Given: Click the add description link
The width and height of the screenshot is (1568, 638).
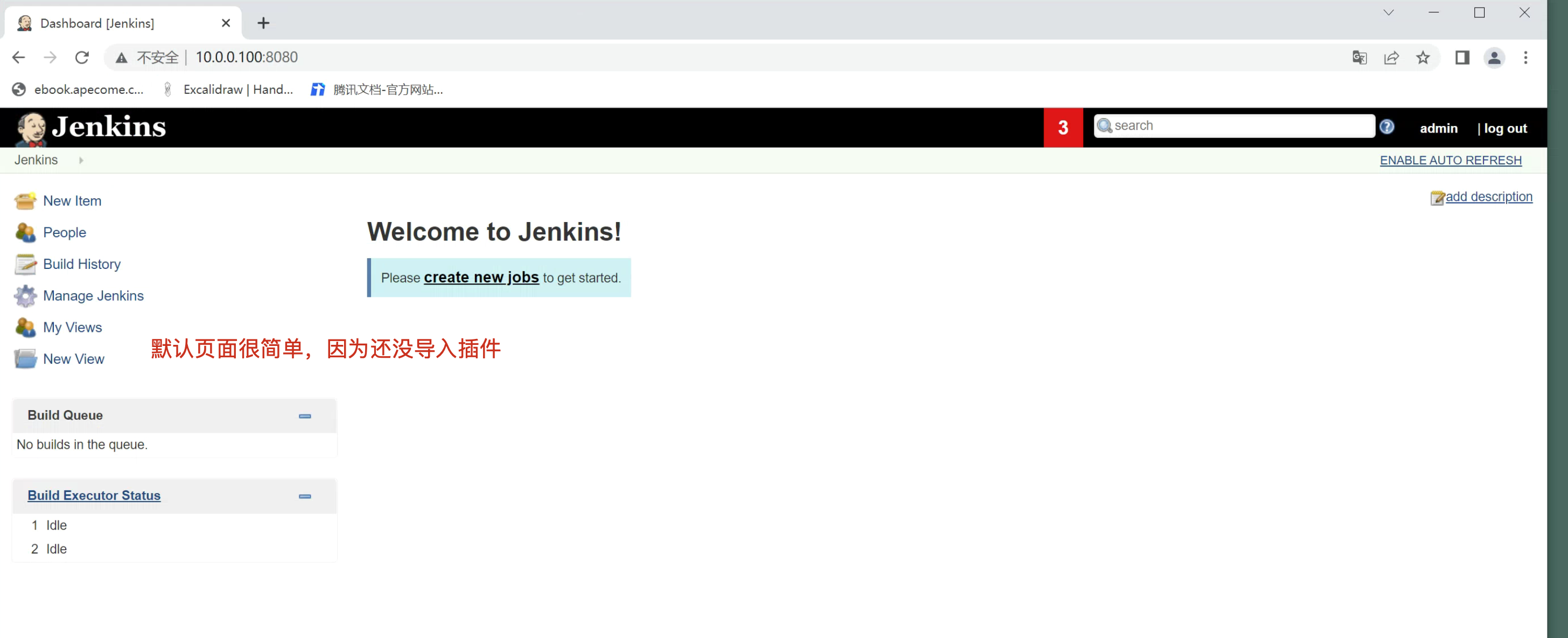Looking at the screenshot, I should (x=1488, y=197).
